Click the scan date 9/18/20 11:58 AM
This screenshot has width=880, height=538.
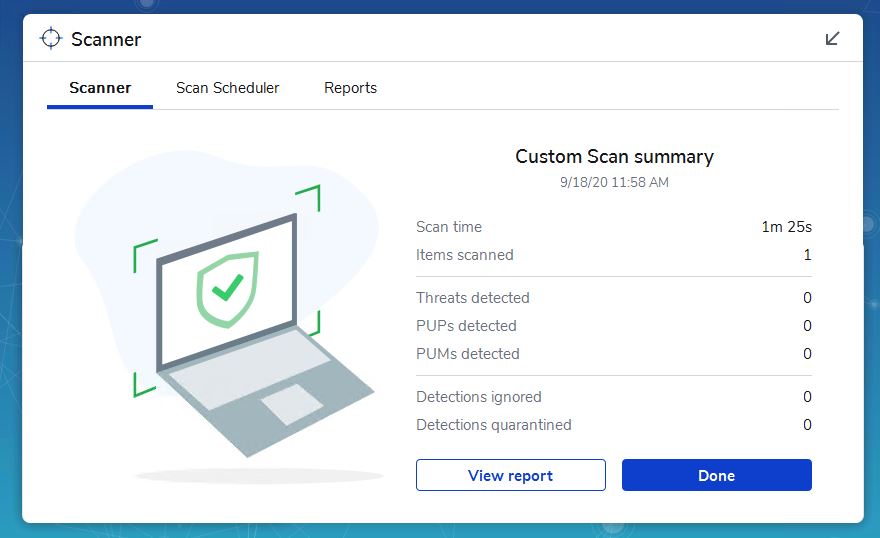(x=615, y=182)
